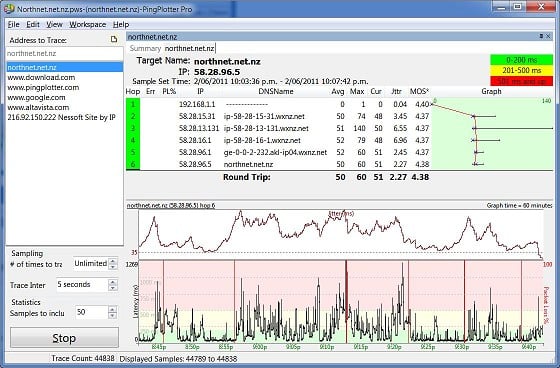Select hop 3 row 58.28.13.131
Viewport: 560px width, 368px height.
coord(278,128)
